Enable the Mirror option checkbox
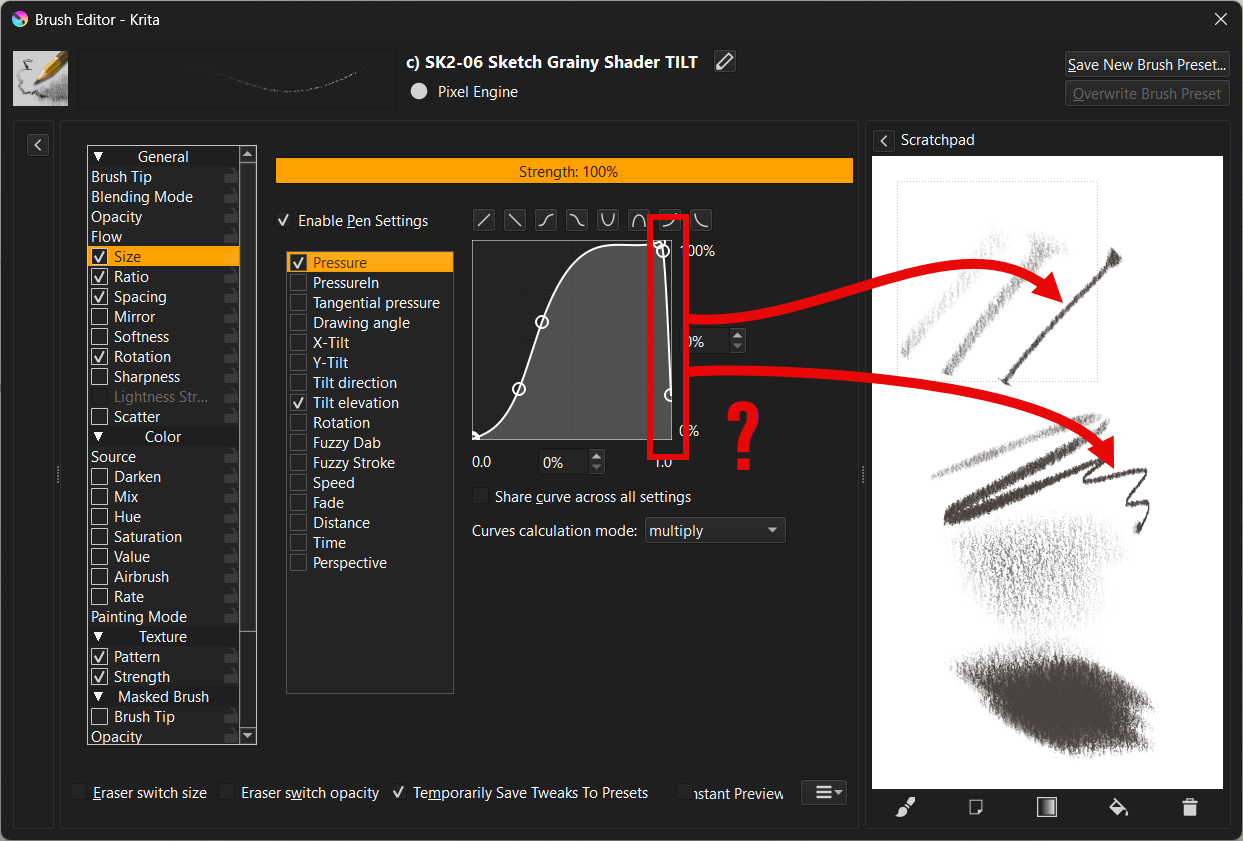Viewport: 1243px width, 841px height. tap(99, 317)
